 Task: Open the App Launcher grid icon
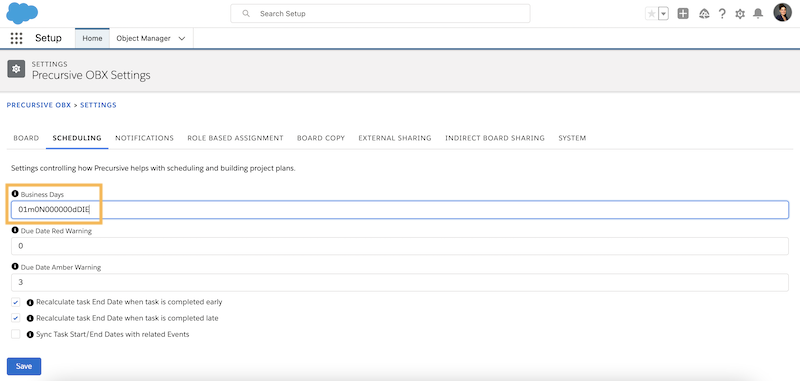(16, 38)
